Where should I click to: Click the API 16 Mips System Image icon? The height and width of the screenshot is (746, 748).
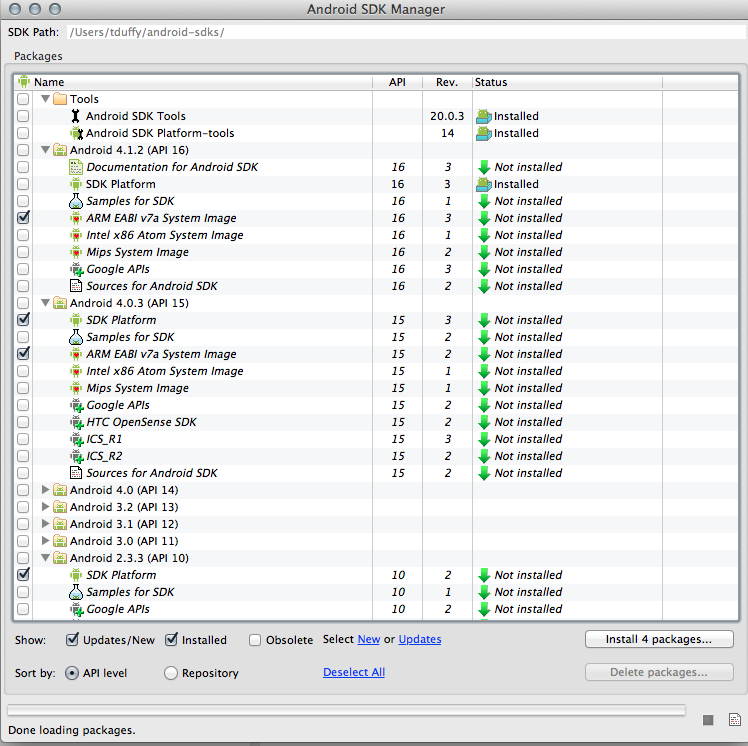tap(76, 252)
